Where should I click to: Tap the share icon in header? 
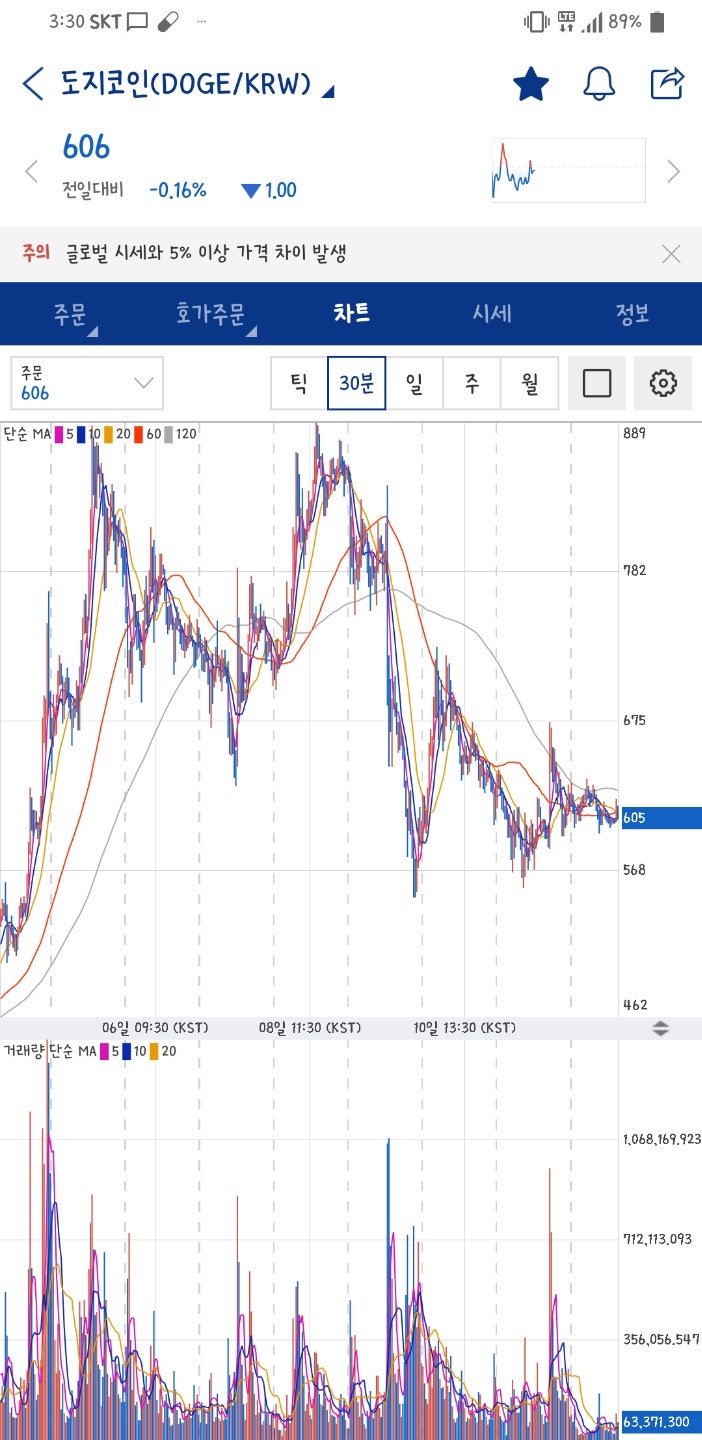667,83
